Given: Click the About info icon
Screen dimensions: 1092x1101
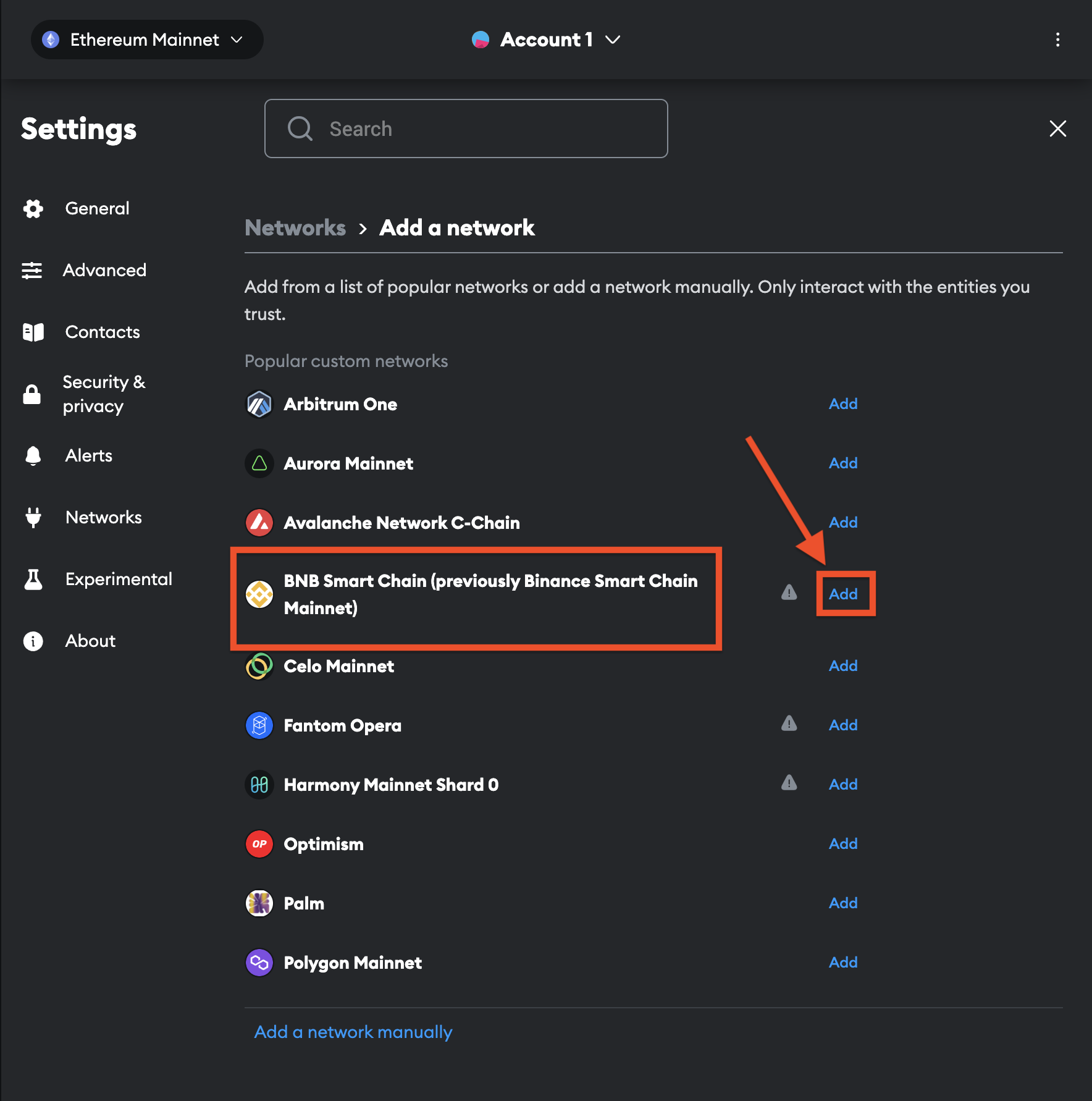Looking at the screenshot, I should tap(33, 641).
